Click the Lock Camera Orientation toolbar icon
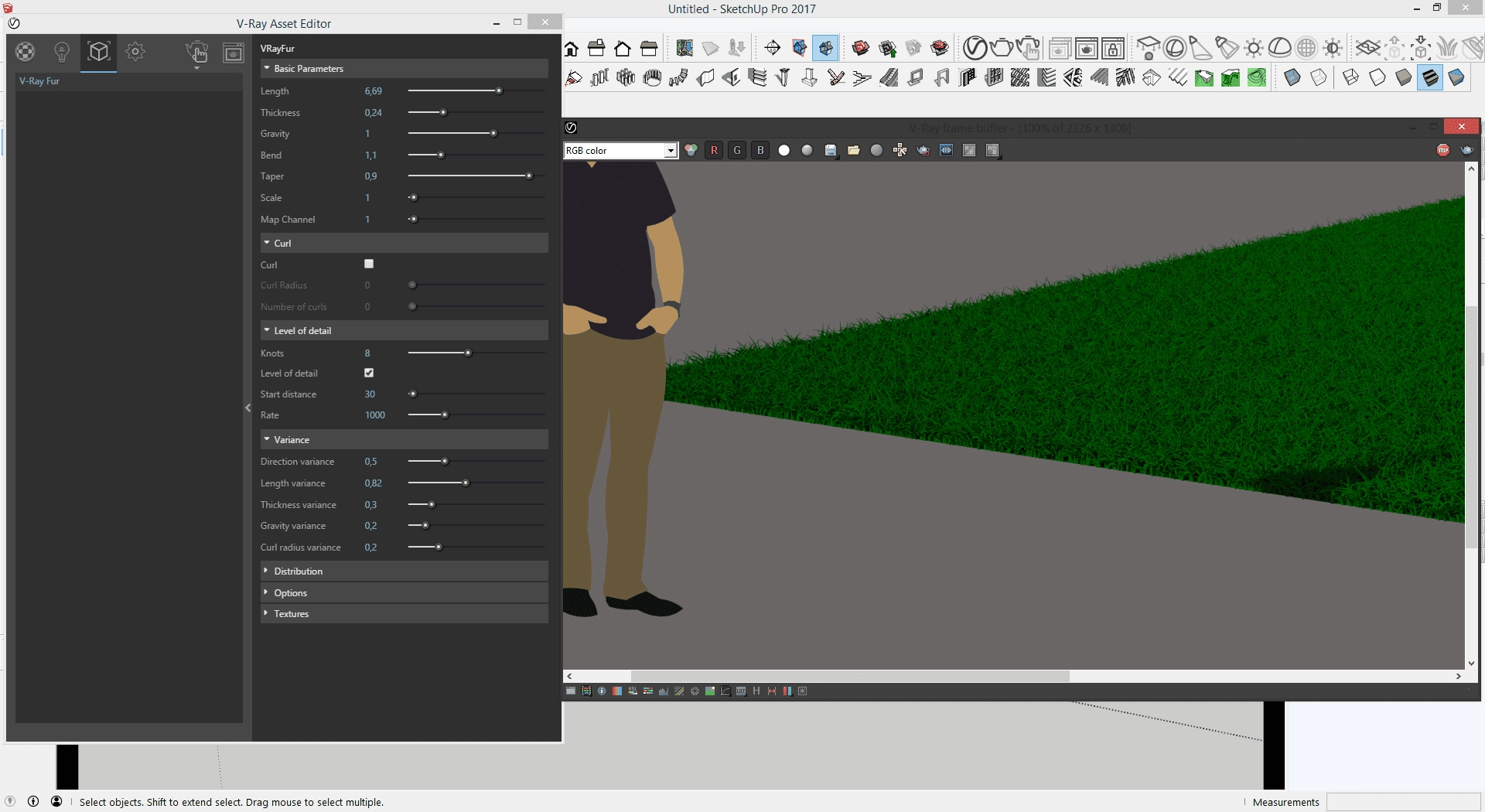The height and width of the screenshot is (812, 1485). [1113, 48]
